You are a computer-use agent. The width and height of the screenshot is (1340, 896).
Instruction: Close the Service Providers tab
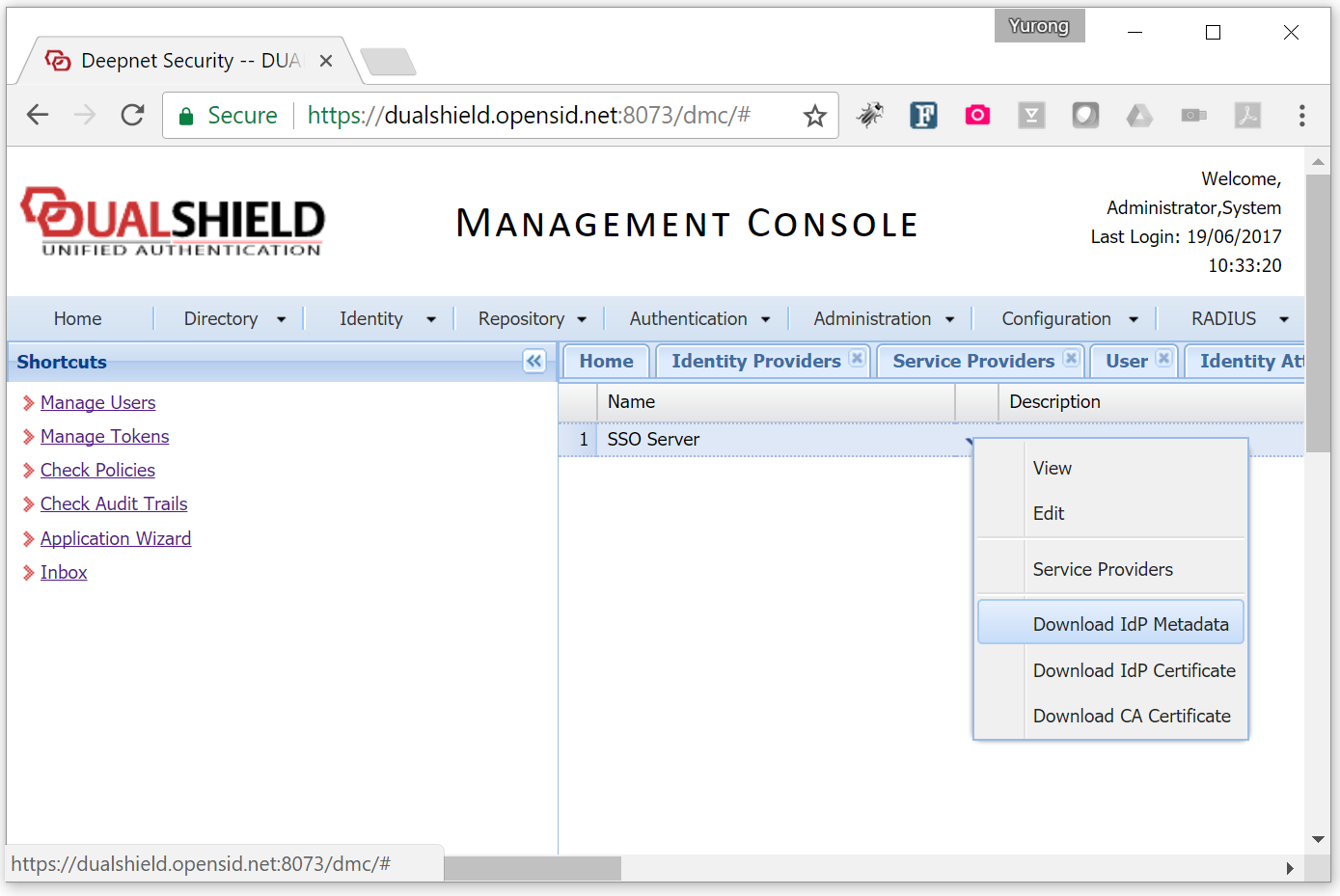[1071, 359]
